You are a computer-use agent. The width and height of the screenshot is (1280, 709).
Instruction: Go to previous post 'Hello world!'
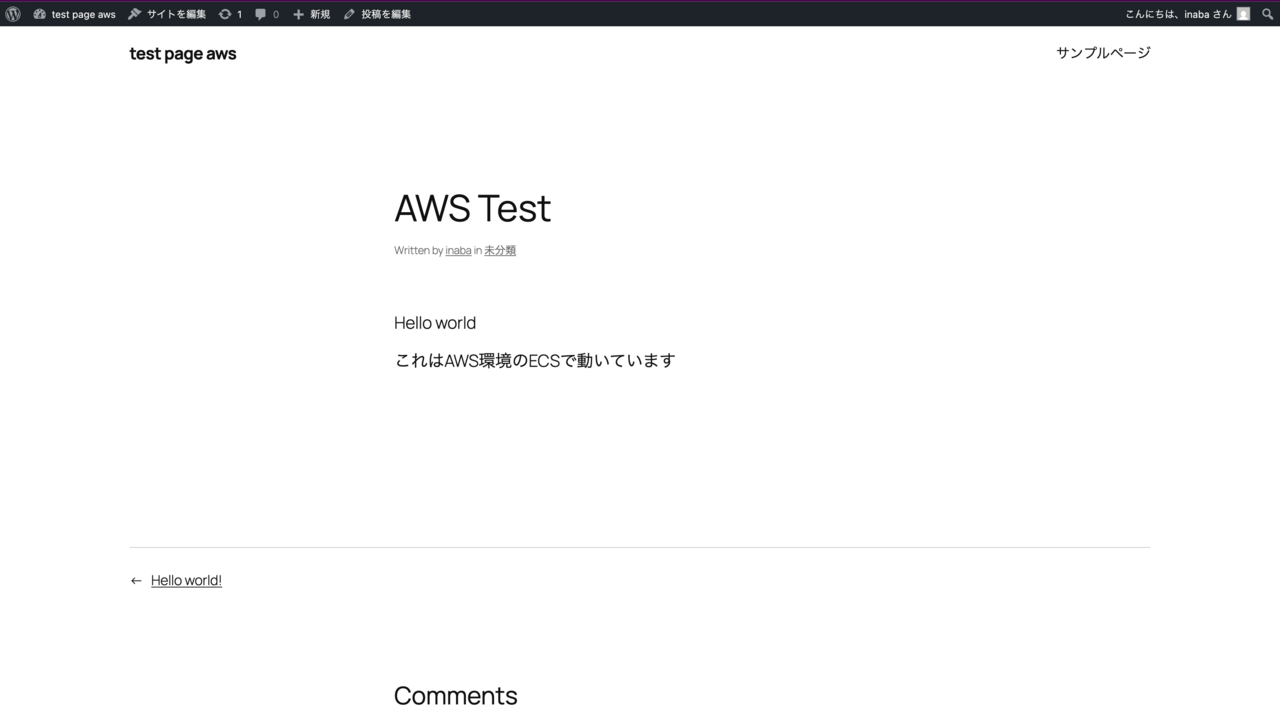click(186, 581)
